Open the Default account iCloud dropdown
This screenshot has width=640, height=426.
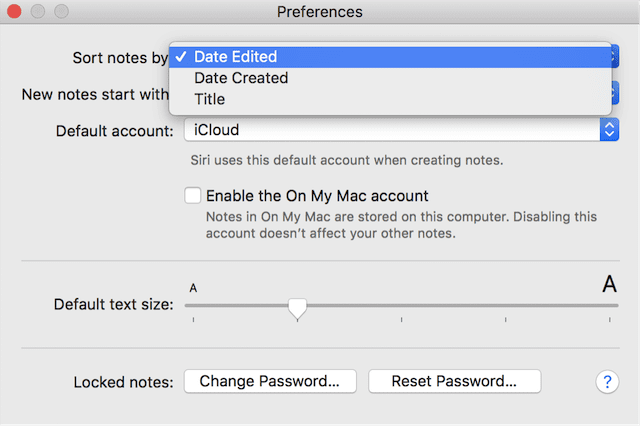point(390,130)
